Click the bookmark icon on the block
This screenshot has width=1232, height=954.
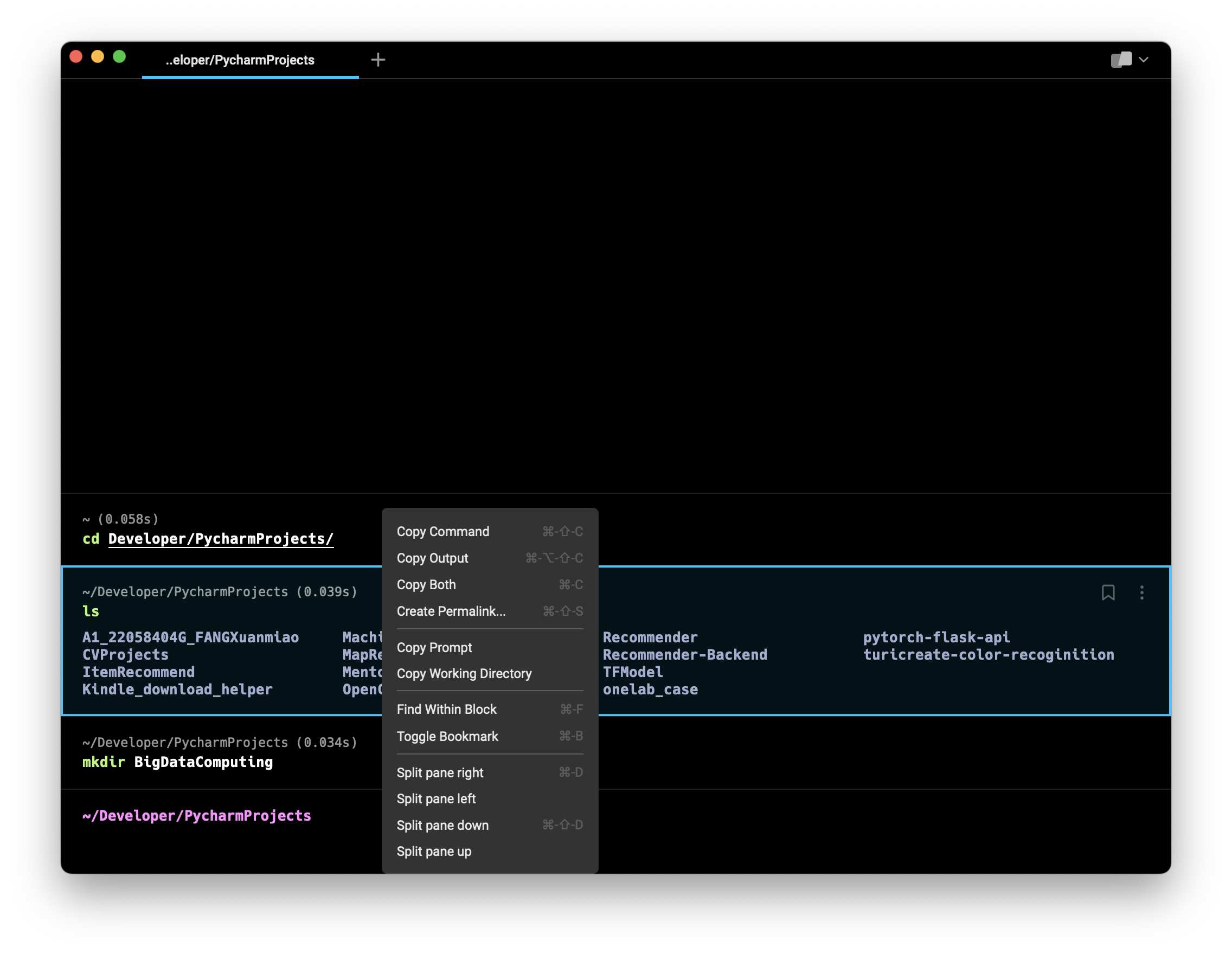coord(1108,592)
